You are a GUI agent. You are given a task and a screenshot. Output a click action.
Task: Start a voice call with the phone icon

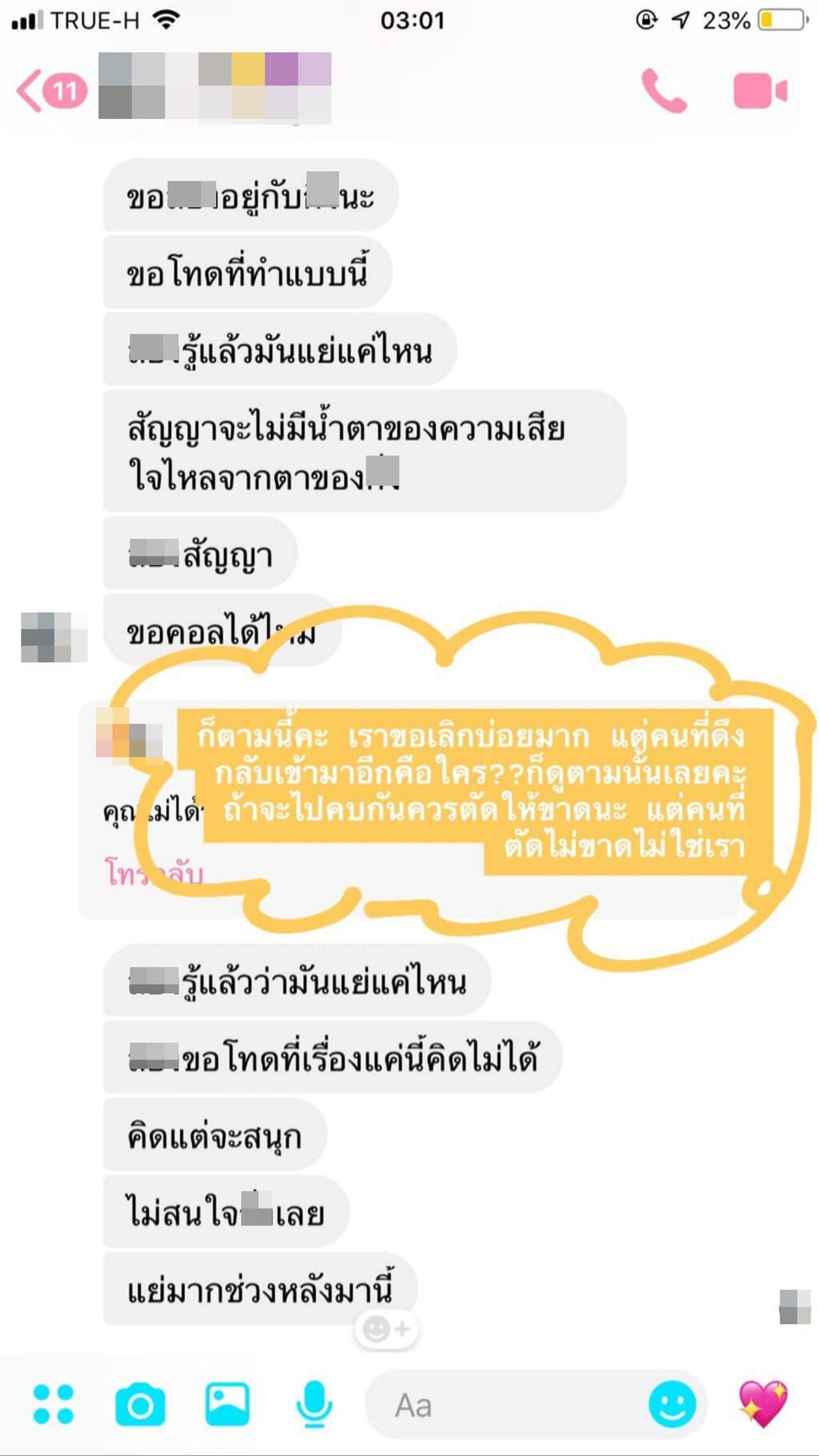pos(663,91)
